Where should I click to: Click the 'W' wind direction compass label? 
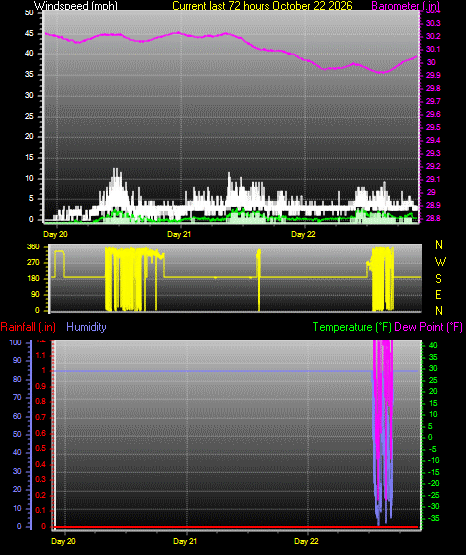(x=440, y=262)
